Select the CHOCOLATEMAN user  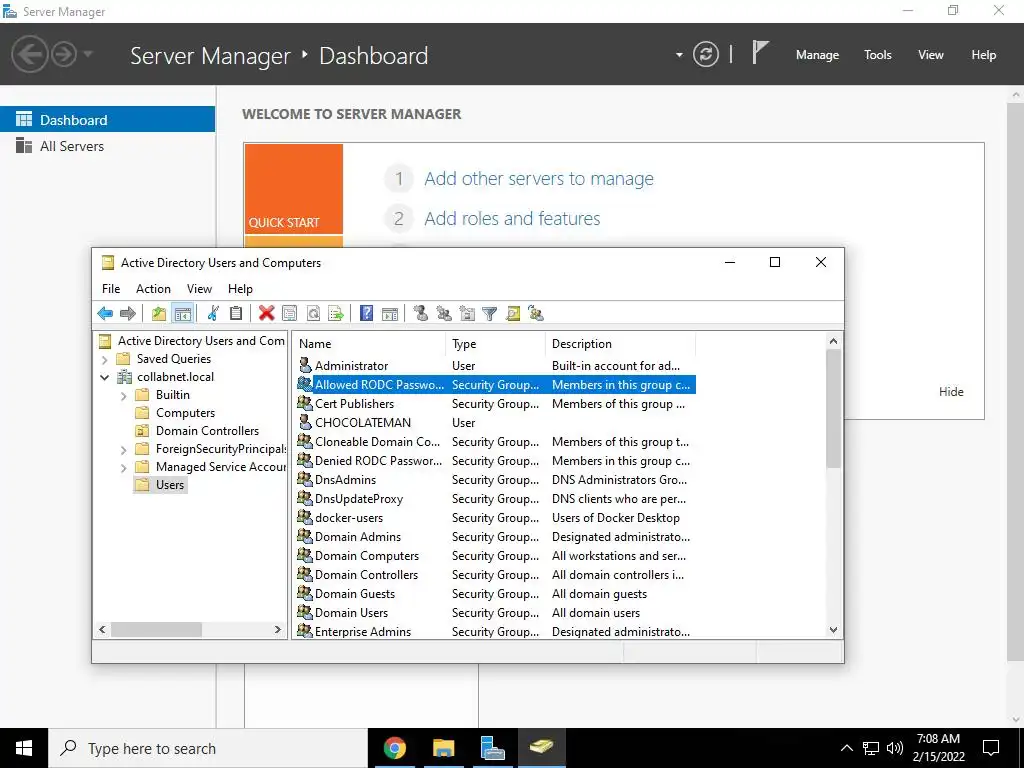(x=362, y=423)
